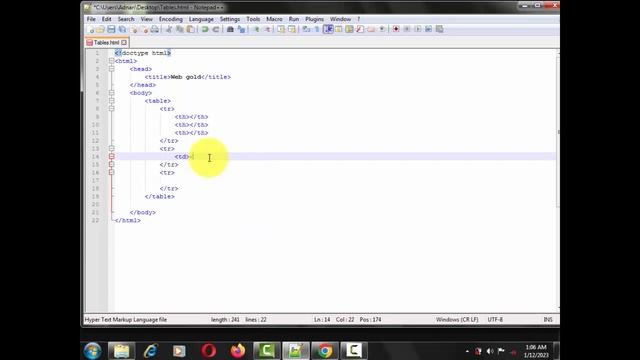Toggle Synchronize Horizontal Scrolling
The width and height of the screenshot is (640, 360).
[x=292, y=29]
